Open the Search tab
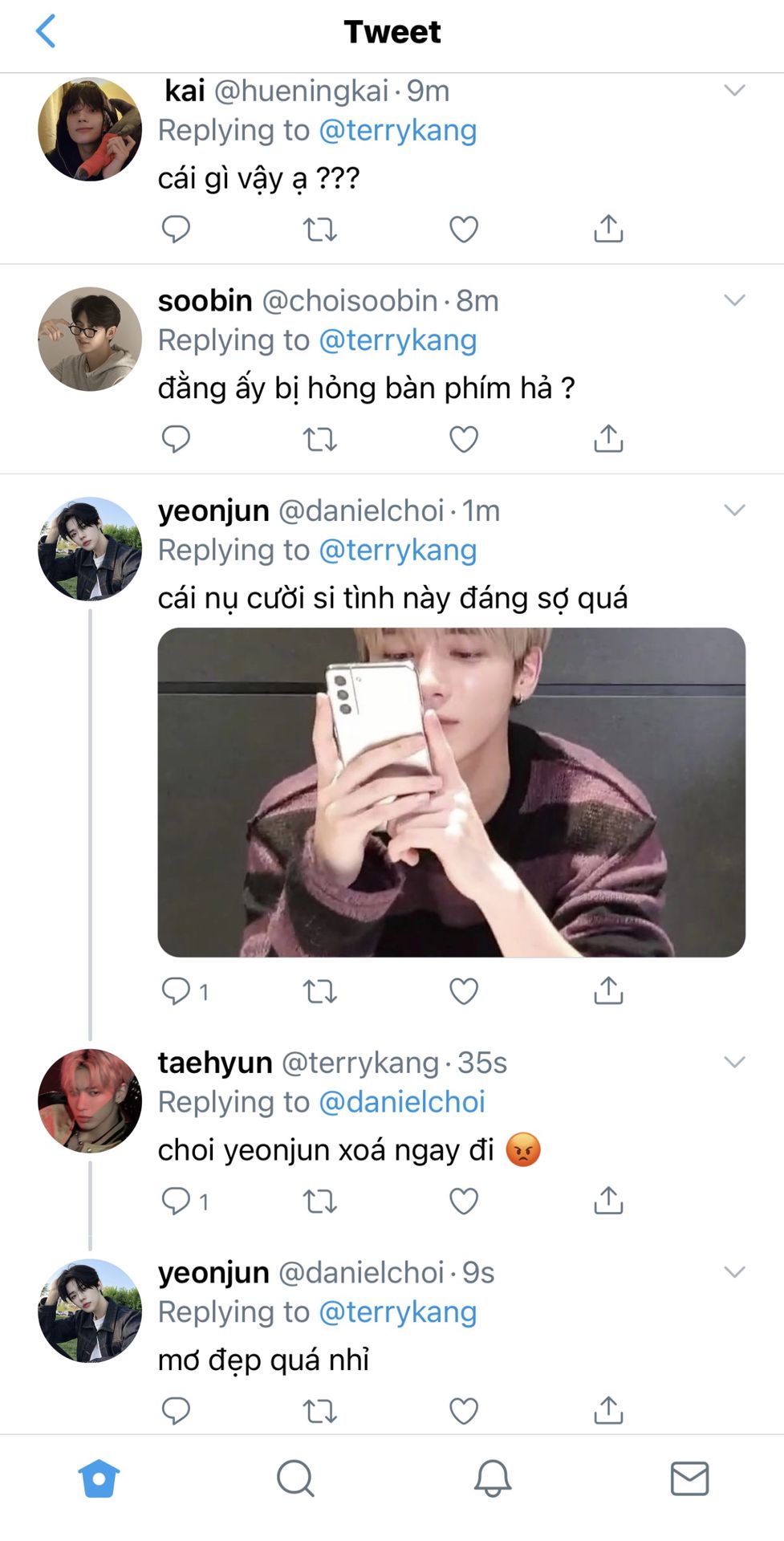 pos(295,1478)
